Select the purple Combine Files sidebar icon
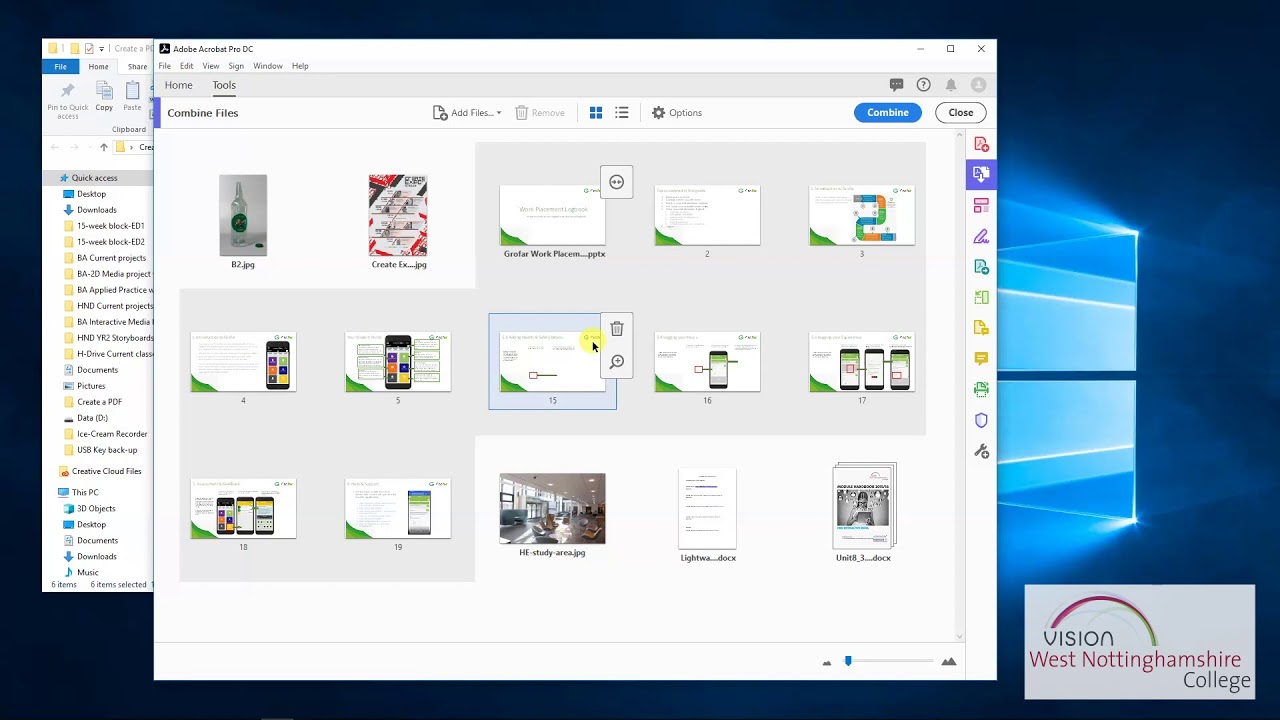The image size is (1280, 720). (981, 174)
